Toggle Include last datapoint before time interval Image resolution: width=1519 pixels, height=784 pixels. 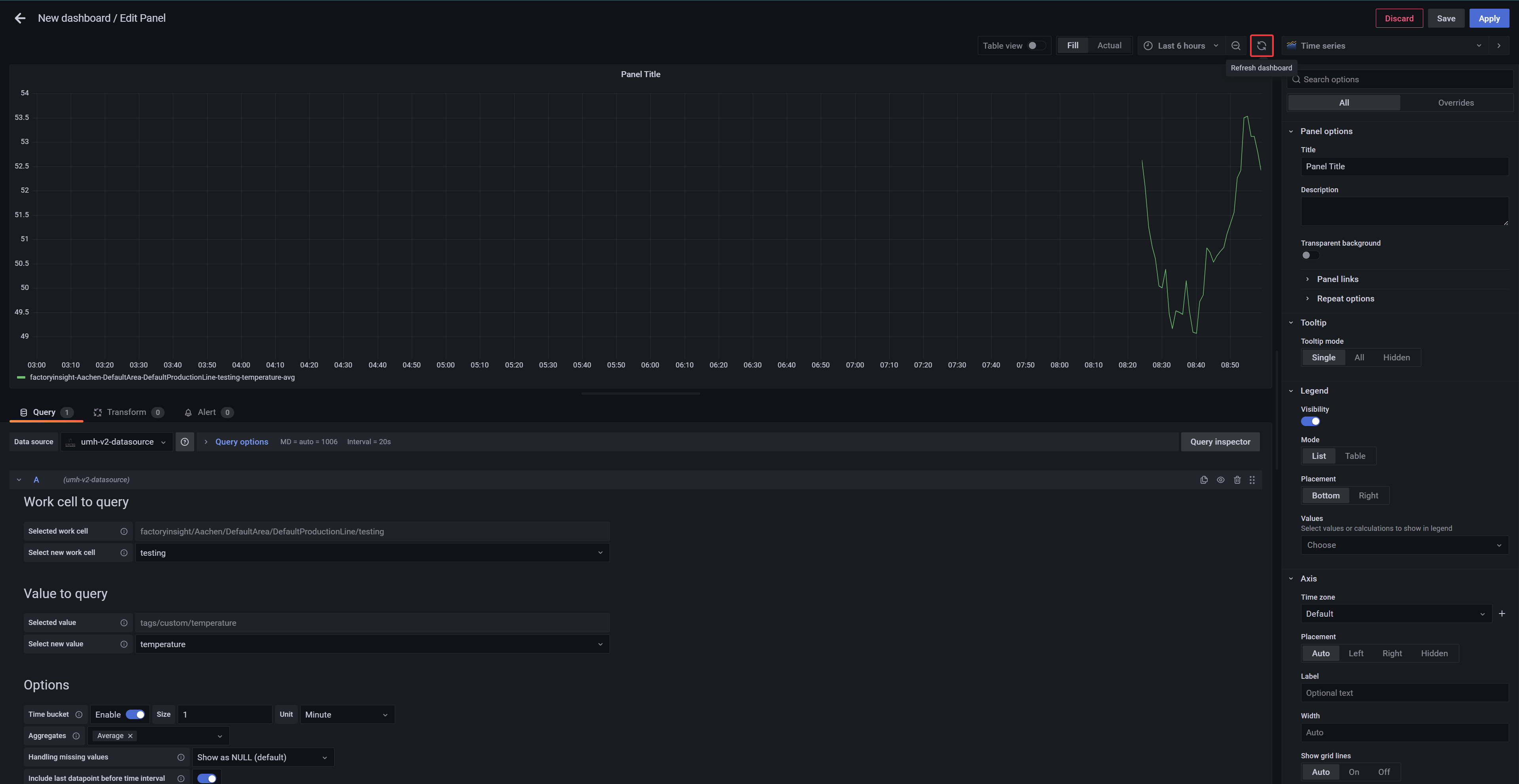(x=207, y=778)
